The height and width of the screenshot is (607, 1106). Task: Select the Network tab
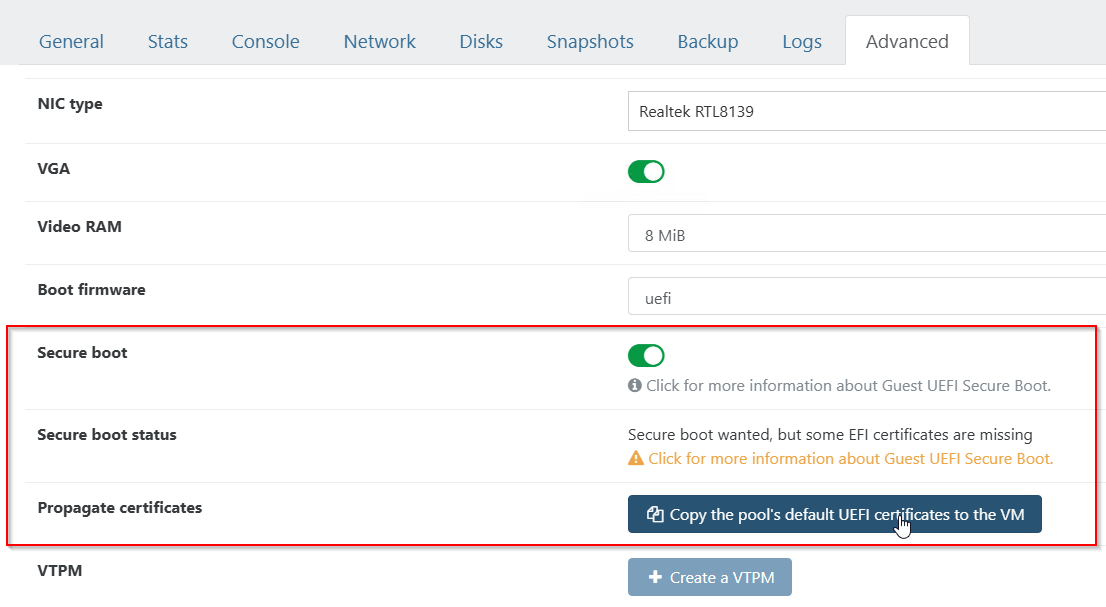coord(379,42)
